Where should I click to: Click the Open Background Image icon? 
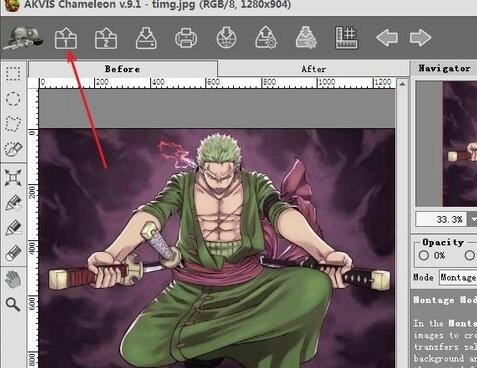(x=66, y=38)
